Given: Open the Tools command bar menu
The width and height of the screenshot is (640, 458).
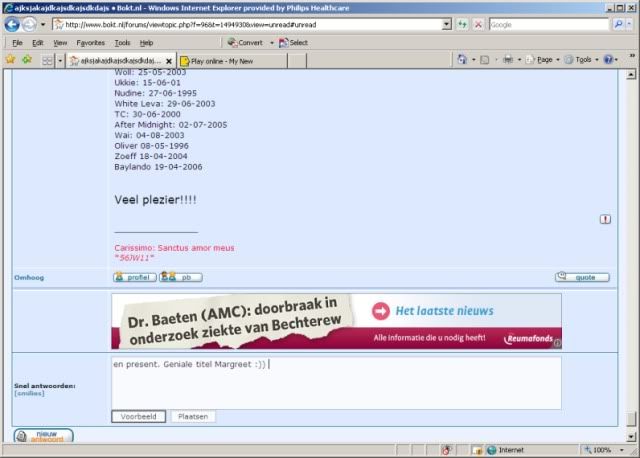Looking at the screenshot, I should [x=581, y=60].
